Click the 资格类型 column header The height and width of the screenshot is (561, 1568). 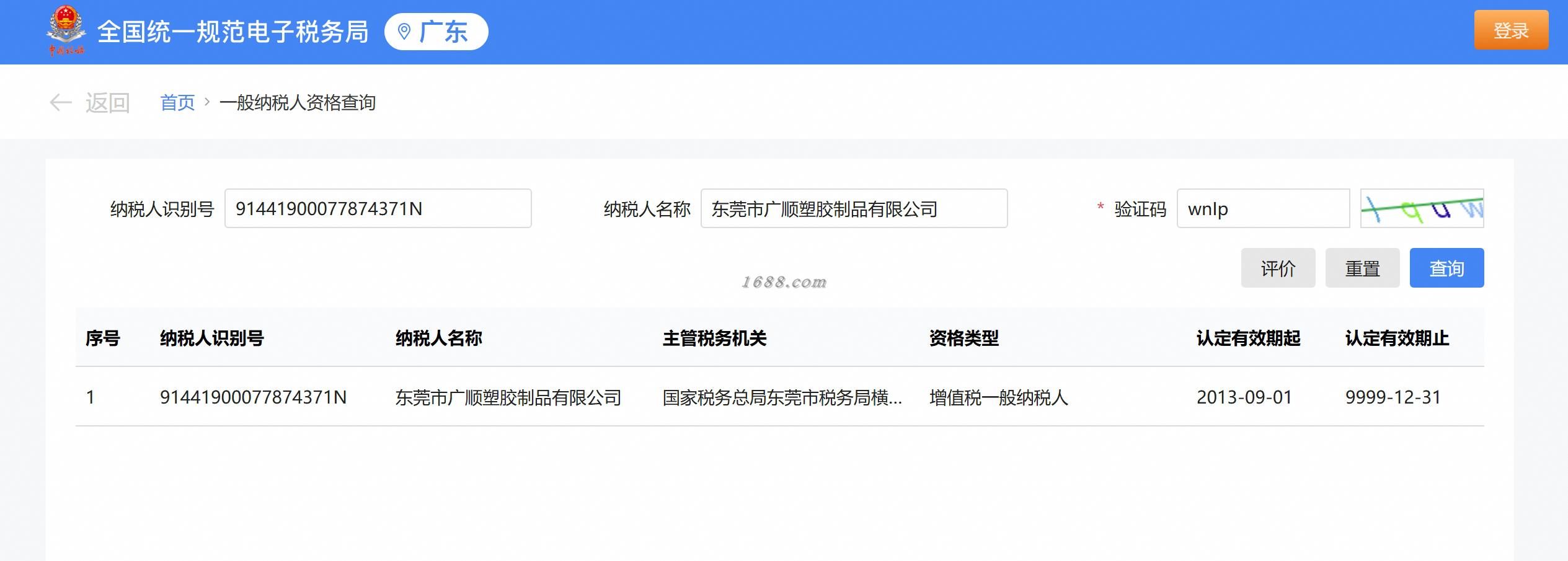point(964,338)
